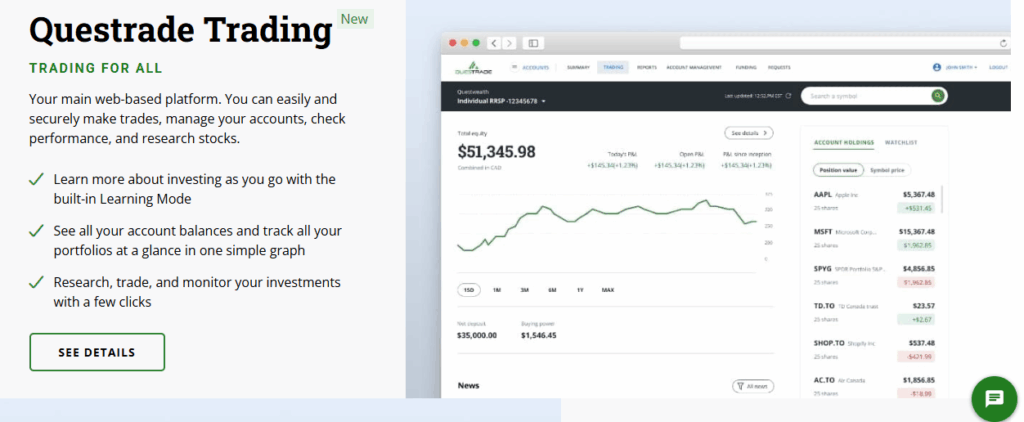Click the New badge beside Questrade Trading

pyautogui.click(x=355, y=19)
